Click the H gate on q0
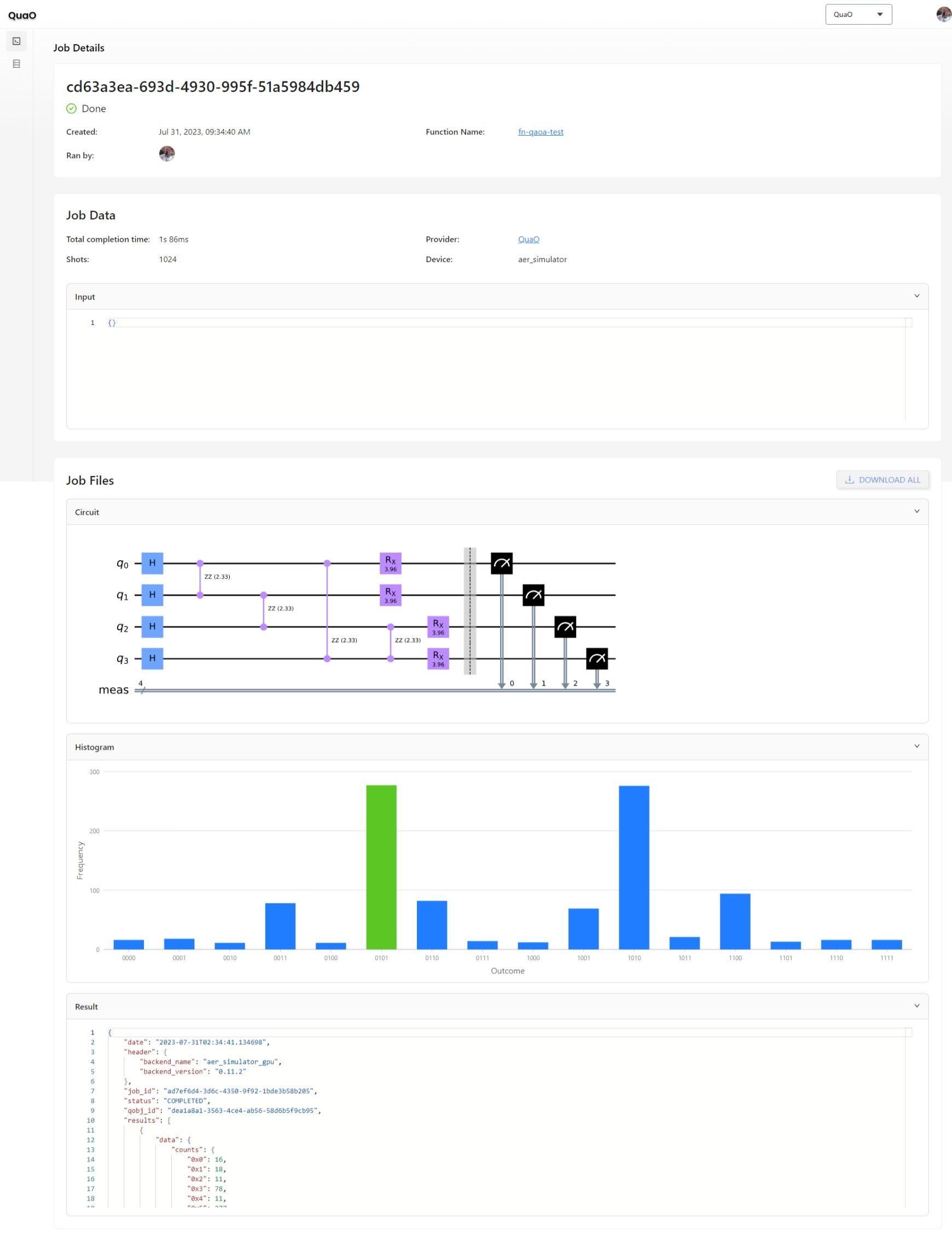The height and width of the screenshot is (1238, 952). tap(153, 563)
